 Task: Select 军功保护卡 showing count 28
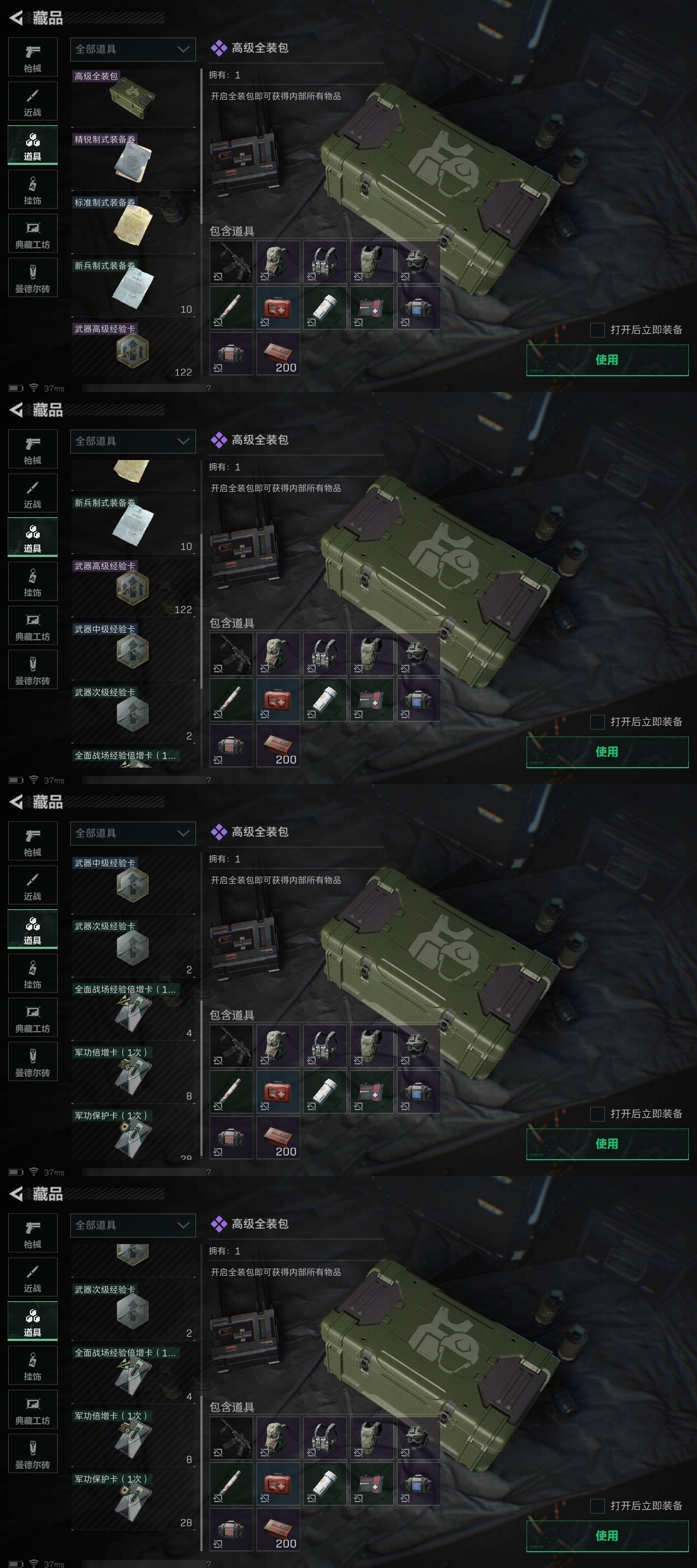click(133, 1501)
